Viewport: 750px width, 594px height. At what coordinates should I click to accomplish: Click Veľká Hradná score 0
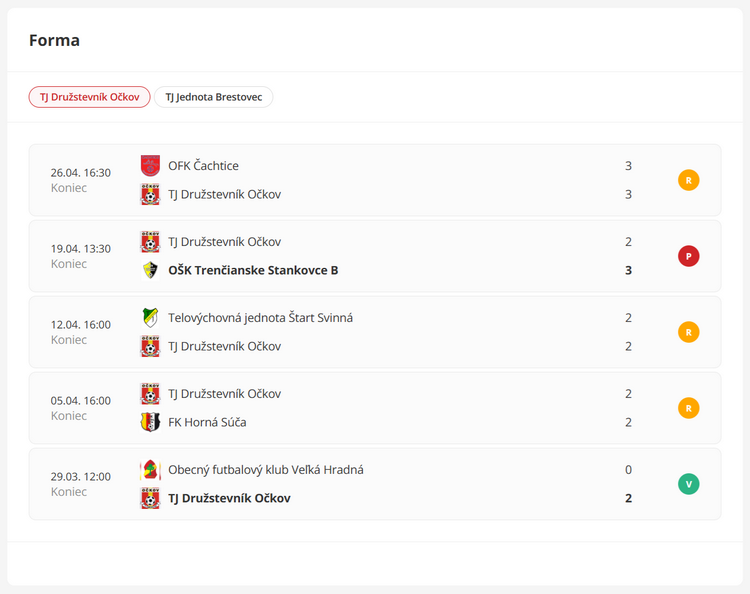pos(629,470)
